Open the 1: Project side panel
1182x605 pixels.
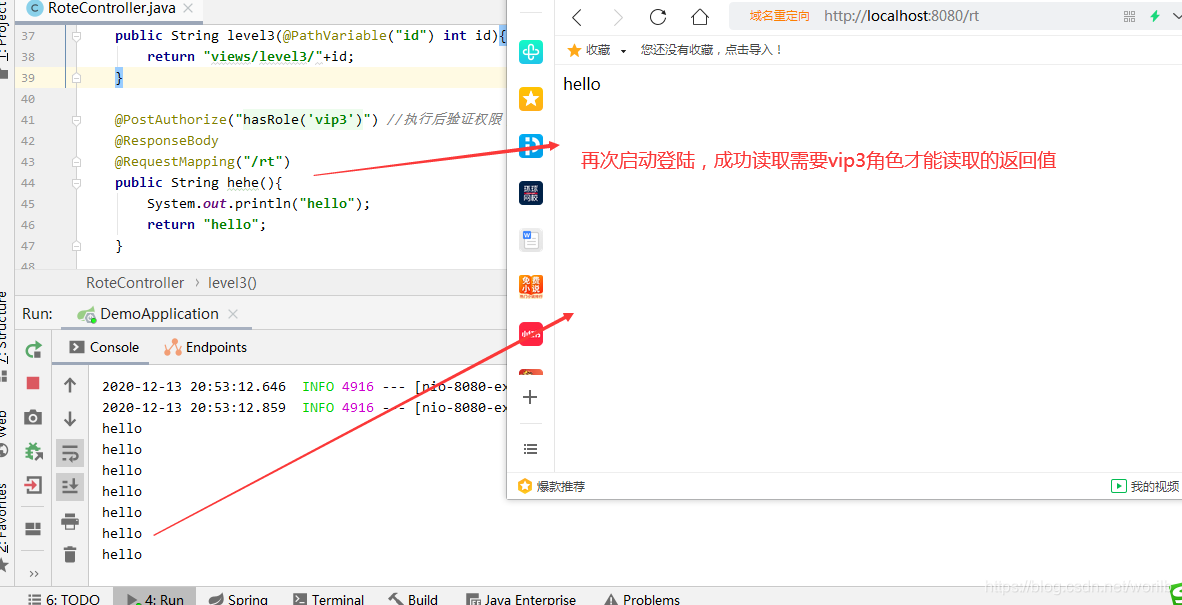click(5, 39)
